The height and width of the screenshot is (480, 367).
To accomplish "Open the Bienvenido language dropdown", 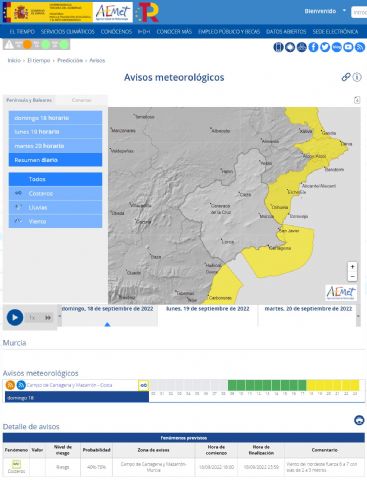I will [325, 11].
